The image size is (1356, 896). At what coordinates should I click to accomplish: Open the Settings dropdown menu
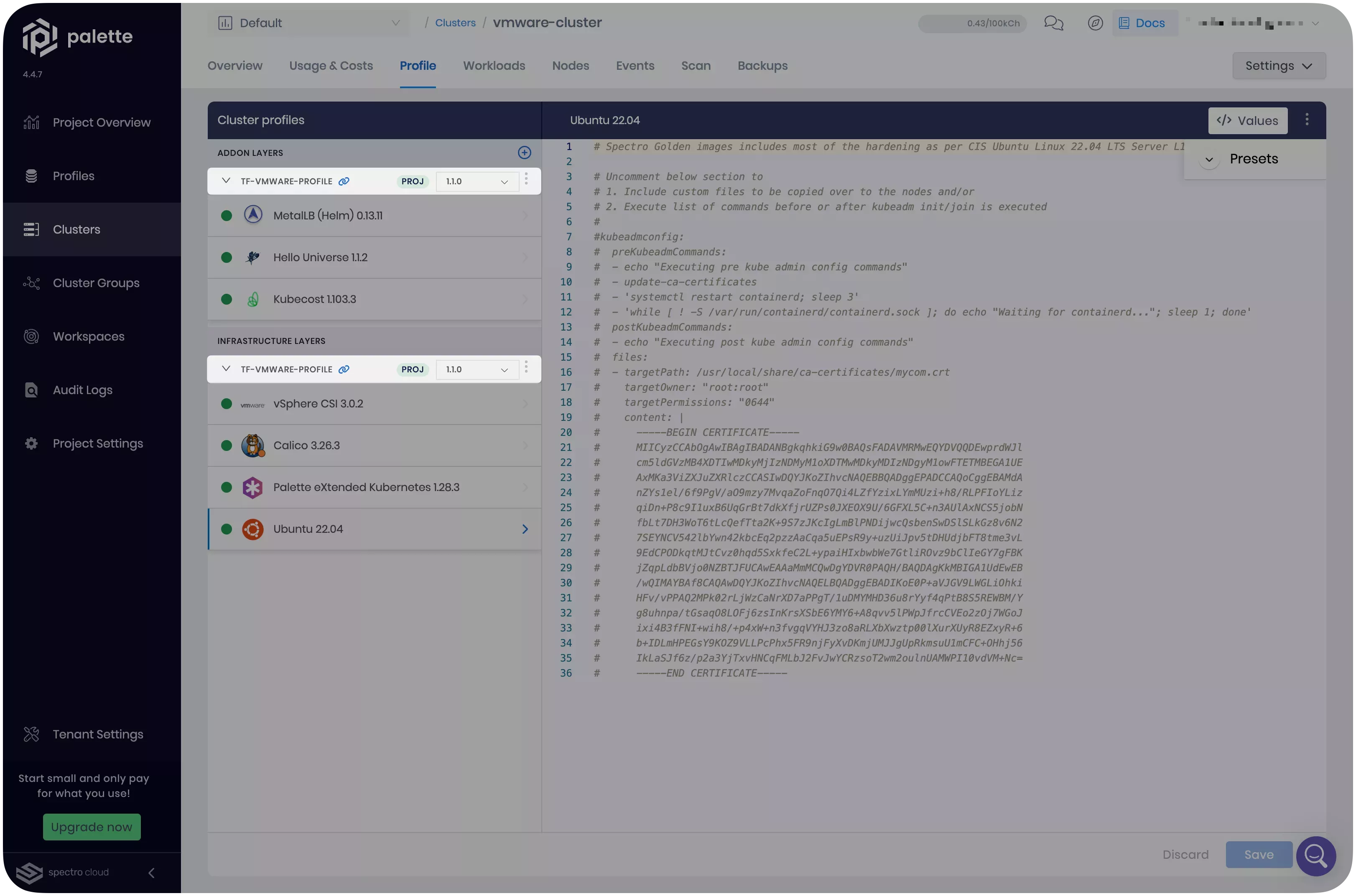(x=1279, y=66)
